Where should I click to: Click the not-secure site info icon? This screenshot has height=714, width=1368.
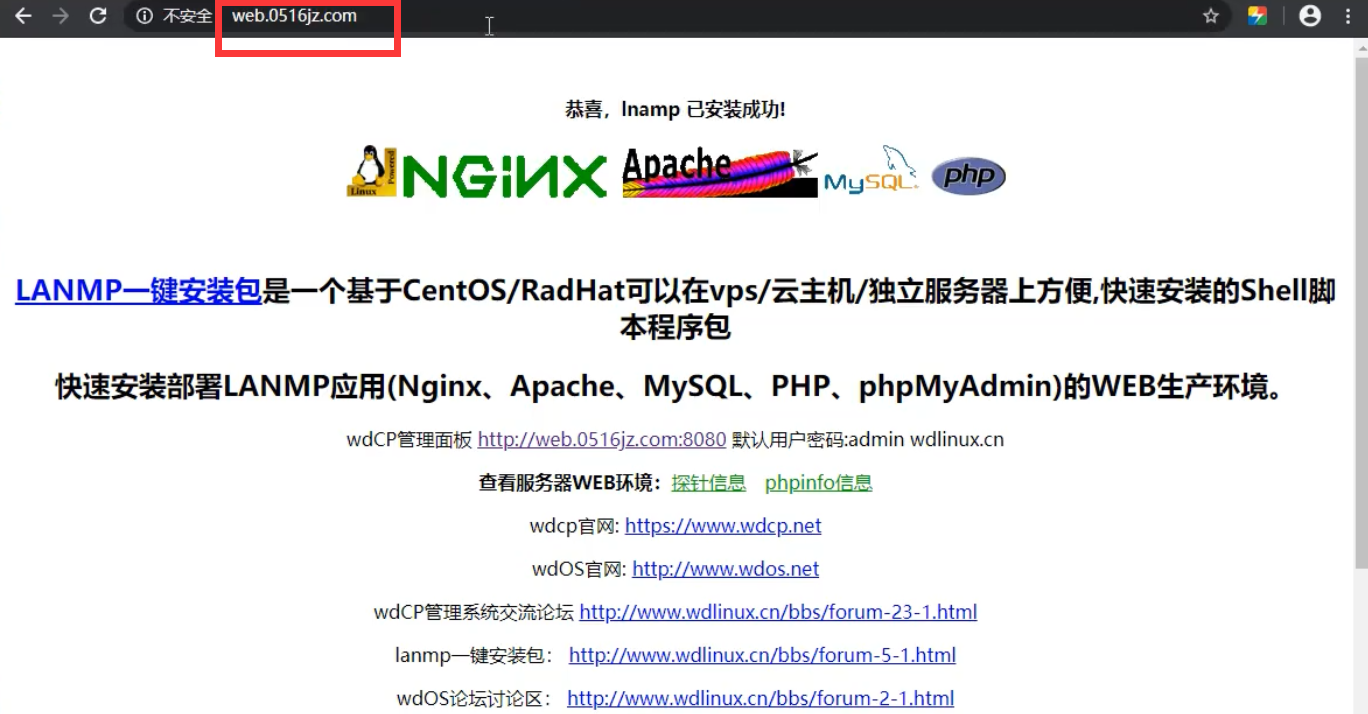pyautogui.click(x=145, y=16)
